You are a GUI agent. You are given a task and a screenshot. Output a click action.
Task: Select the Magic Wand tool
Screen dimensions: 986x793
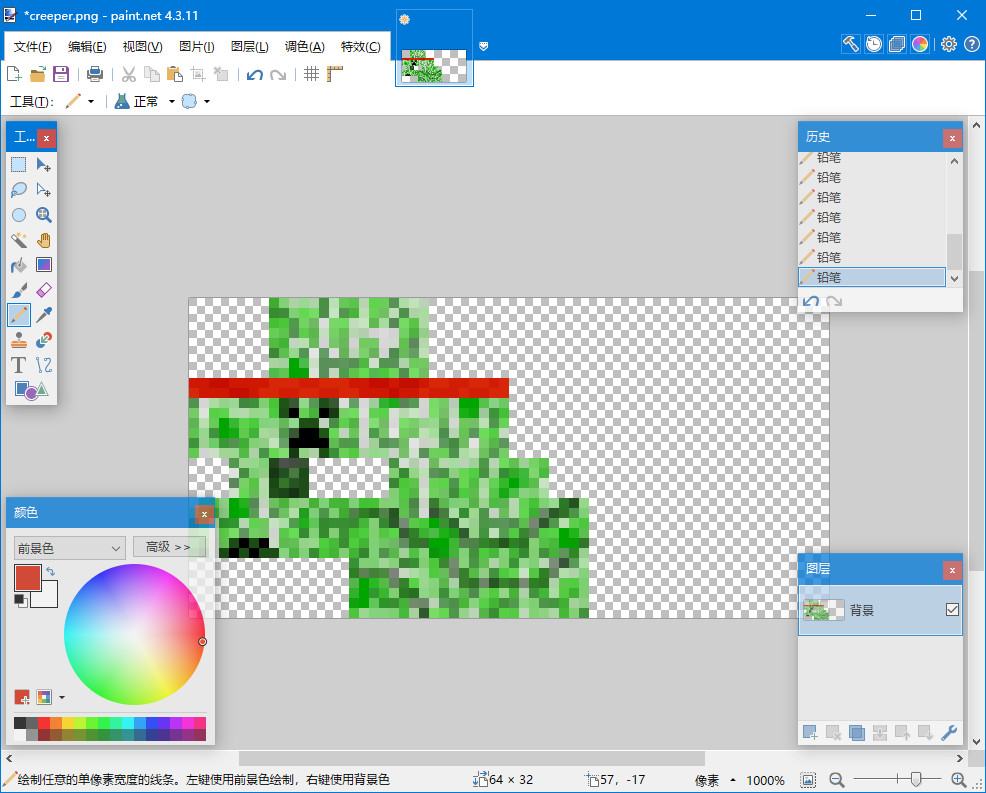pyautogui.click(x=19, y=240)
